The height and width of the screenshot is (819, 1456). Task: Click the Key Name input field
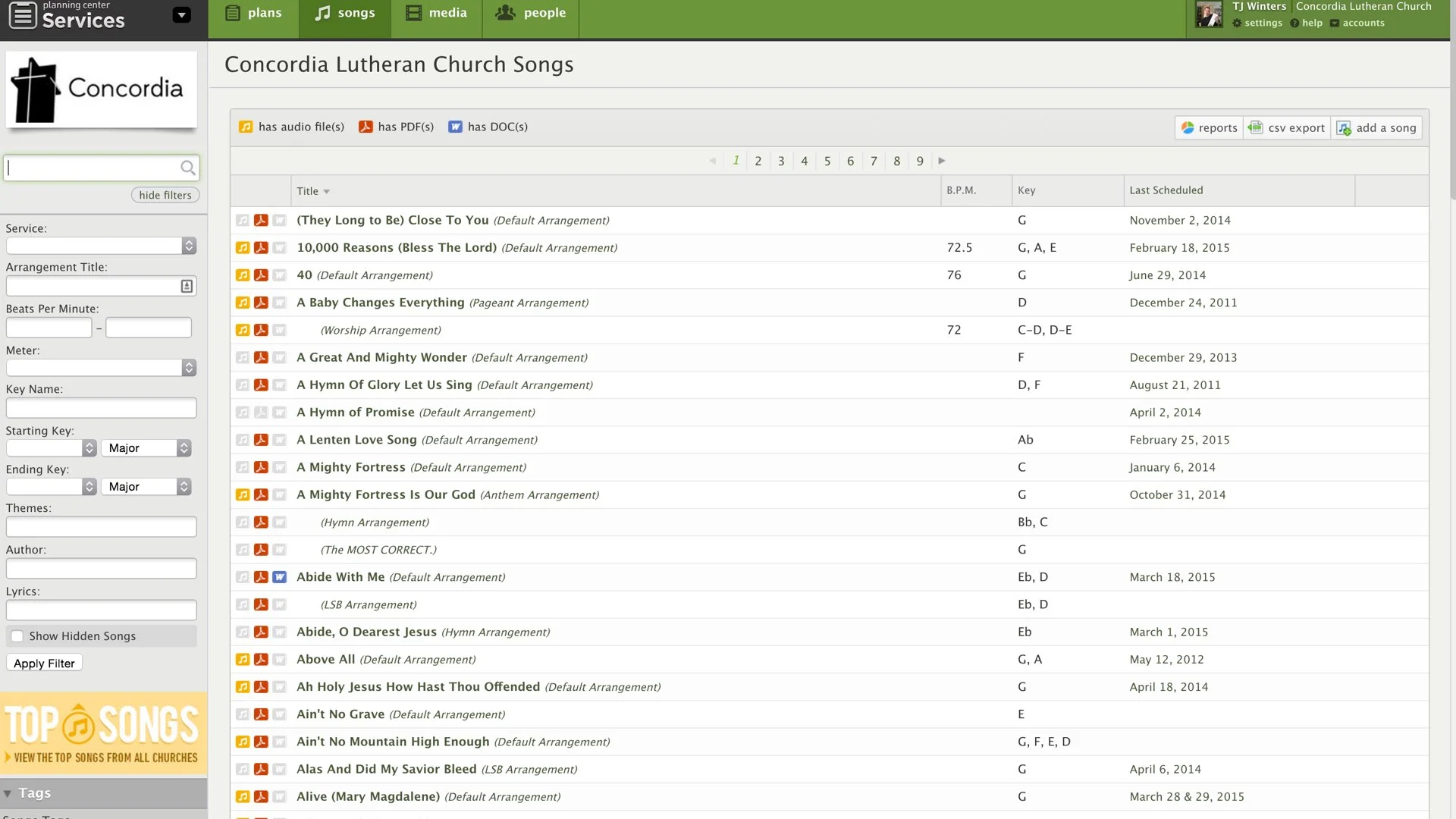pos(101,408)
